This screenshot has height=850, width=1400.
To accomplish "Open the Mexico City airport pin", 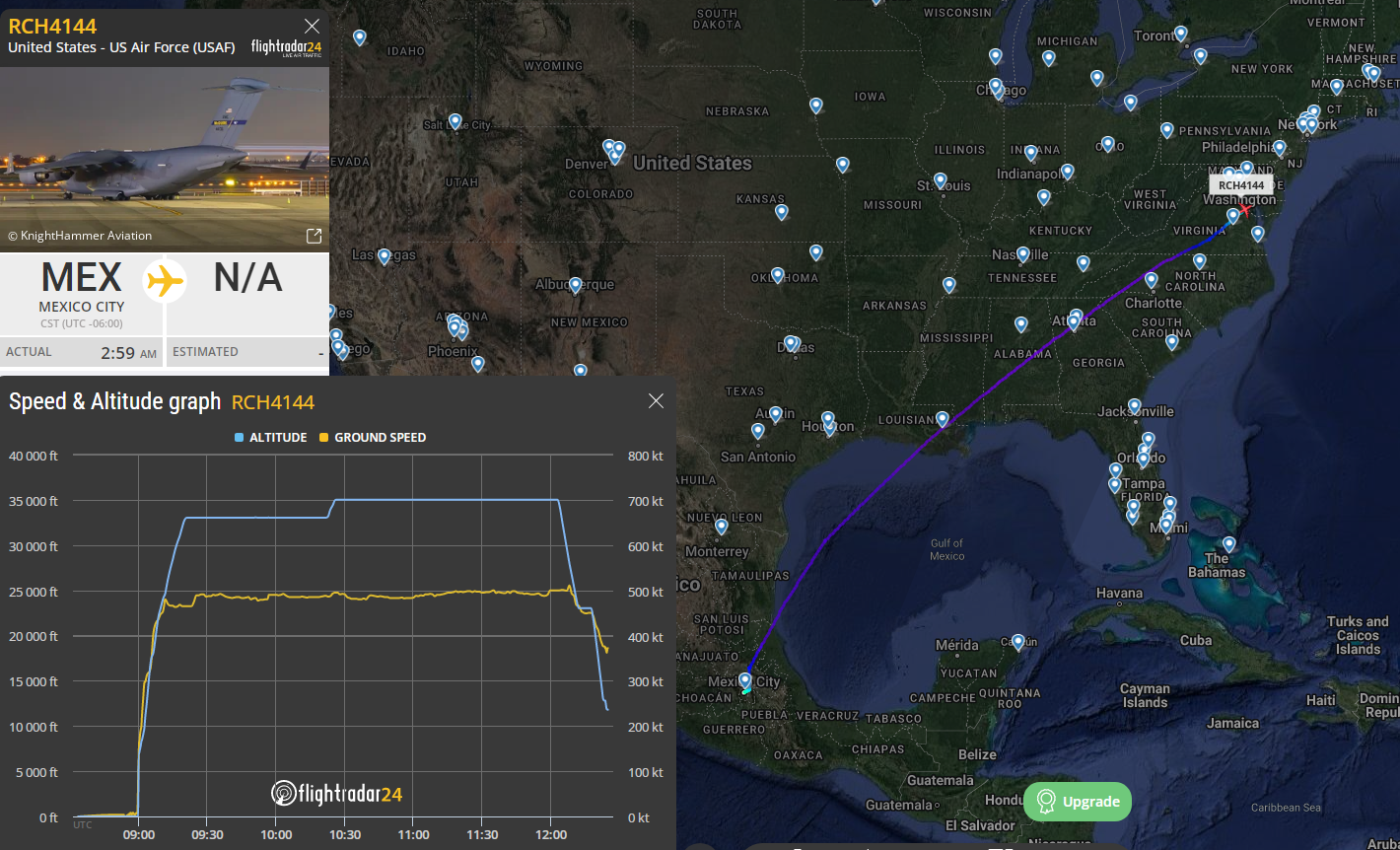I will pos(744,679).
